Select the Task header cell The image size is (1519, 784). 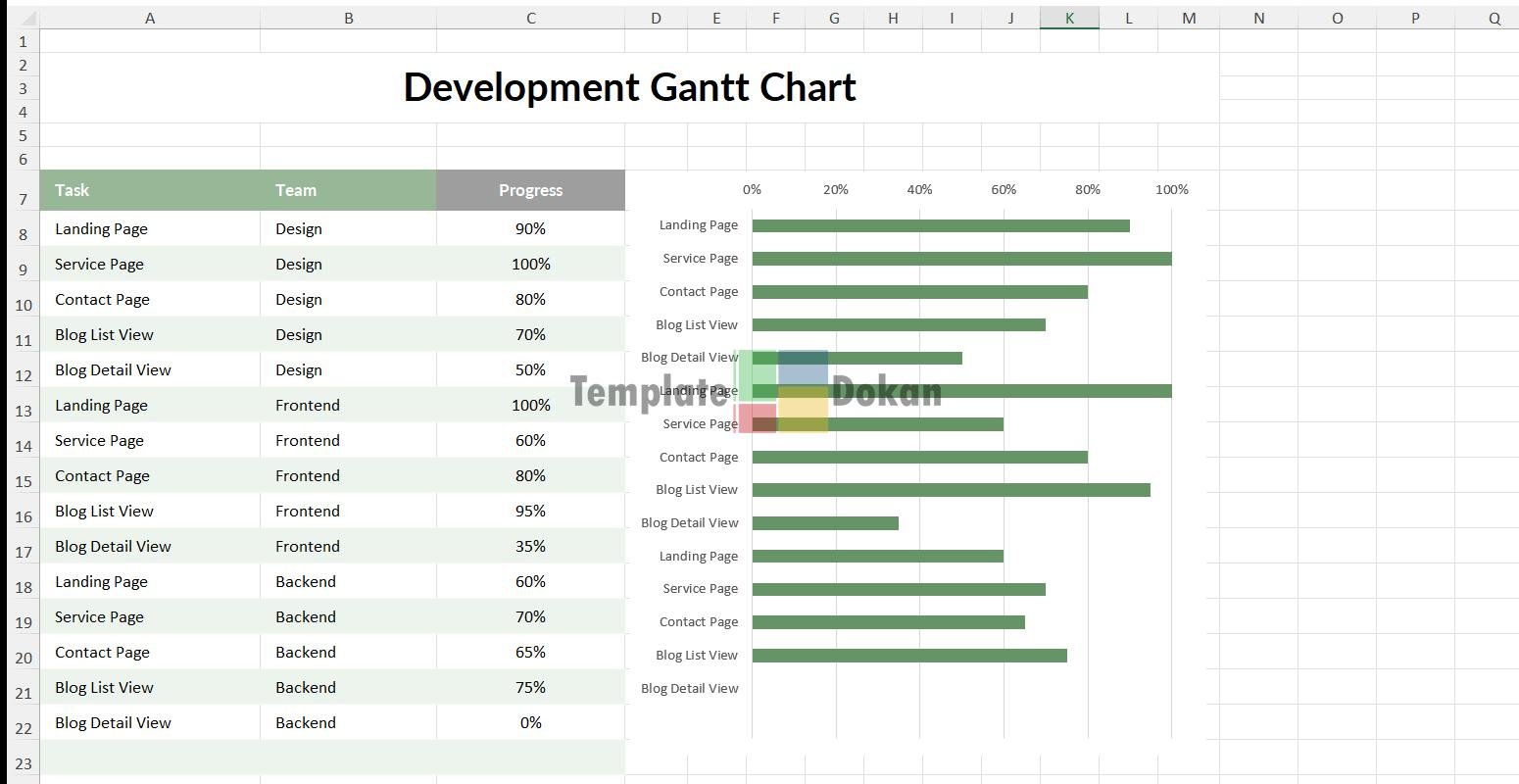click(x=149, y=190)
